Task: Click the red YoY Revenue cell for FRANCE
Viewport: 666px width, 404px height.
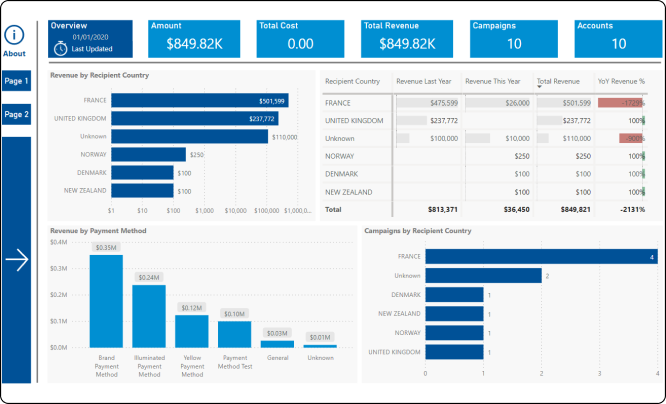Action: tap(619, 102)
